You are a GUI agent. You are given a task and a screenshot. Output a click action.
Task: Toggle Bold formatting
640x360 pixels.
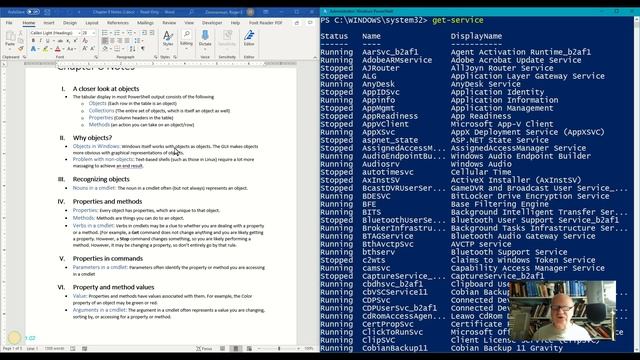pyautogui.click(x=33, y=41)
